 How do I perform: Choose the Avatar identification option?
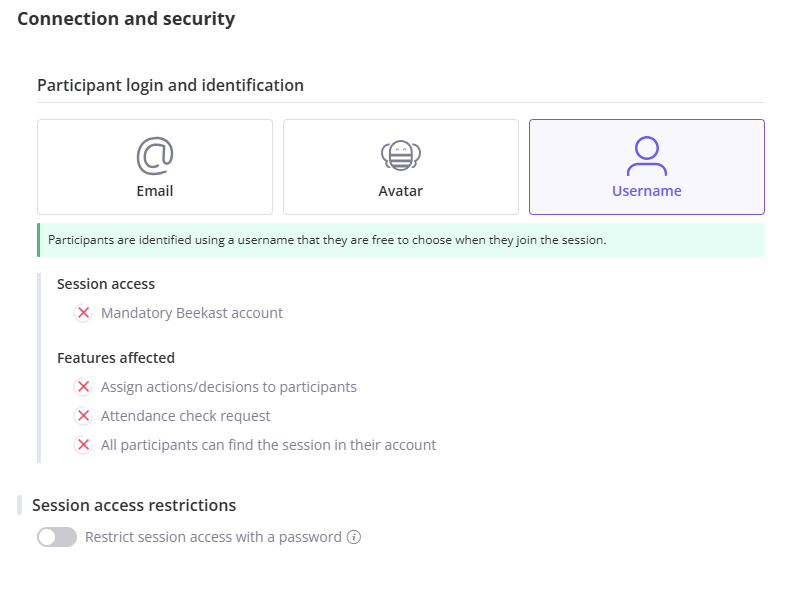point(401,167)
